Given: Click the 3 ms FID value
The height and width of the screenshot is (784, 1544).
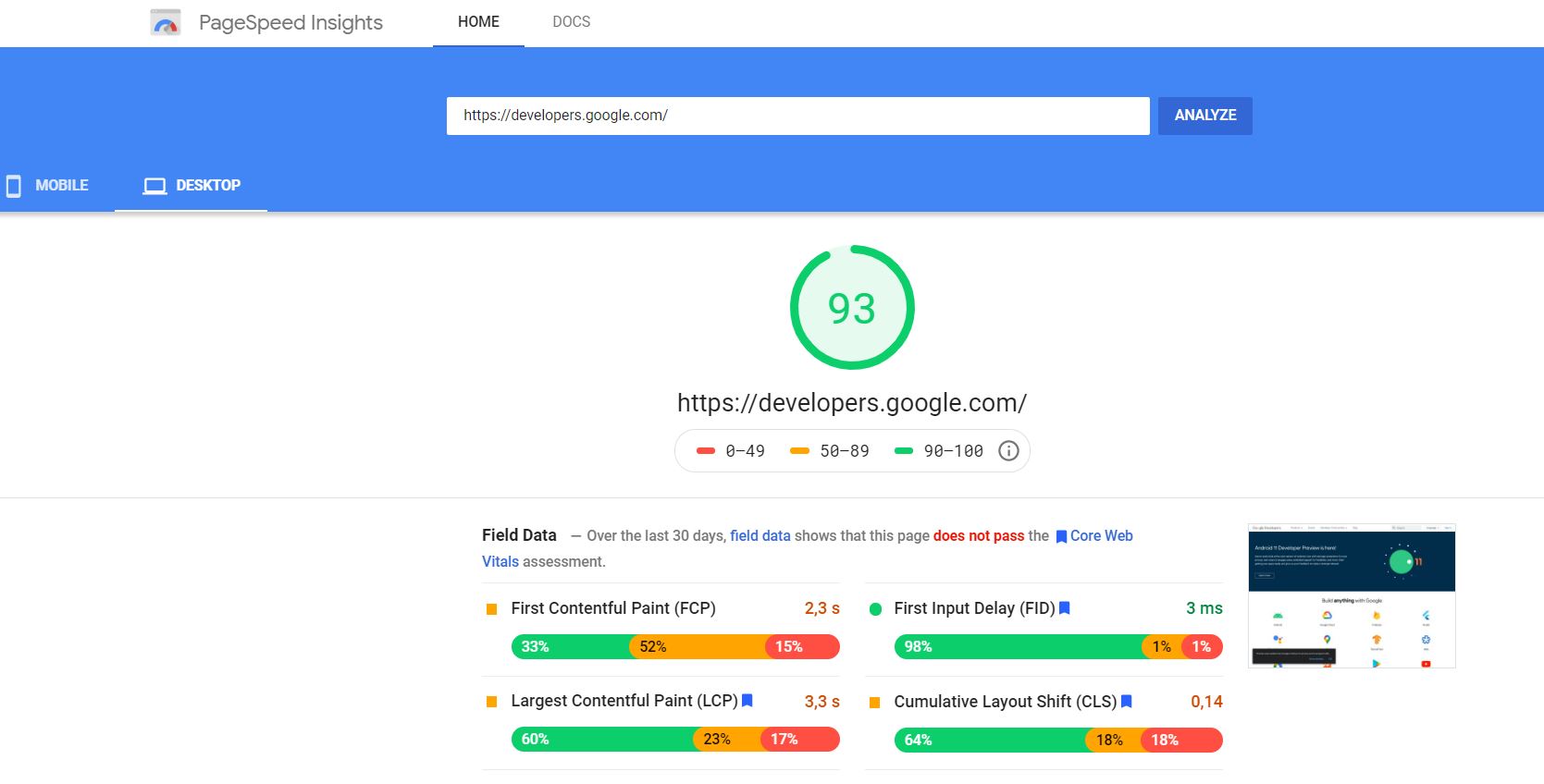Looking at the screenshot, I should click(1204, 608).
